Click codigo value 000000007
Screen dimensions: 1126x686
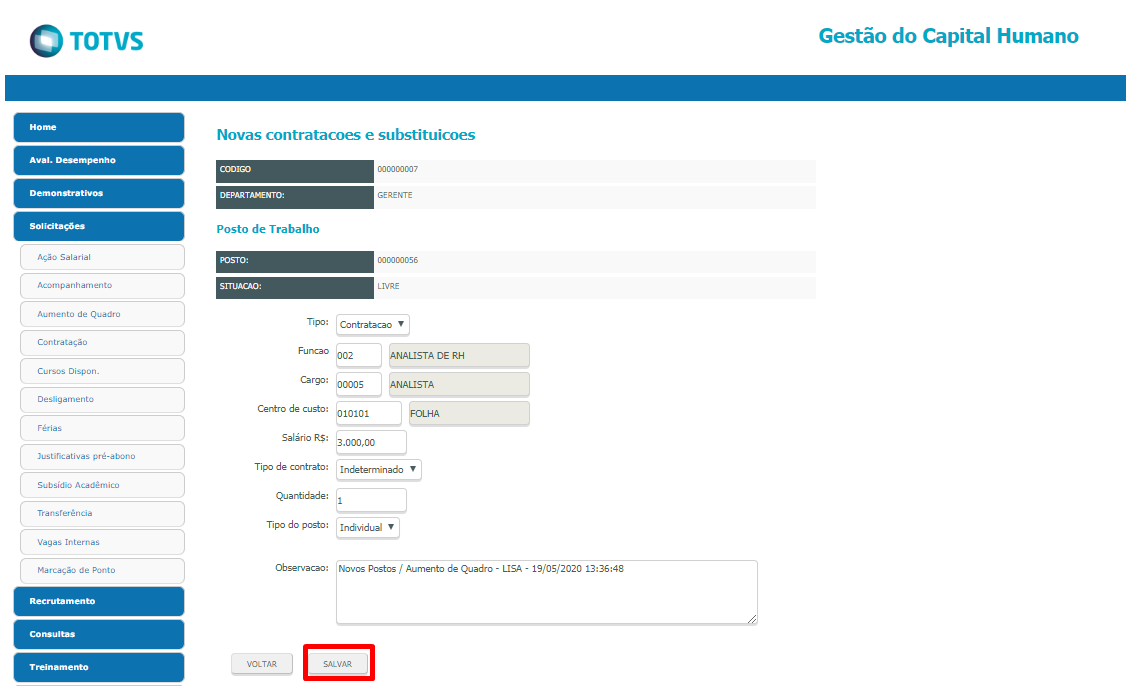pyautogui.click(x=398, y=170)
